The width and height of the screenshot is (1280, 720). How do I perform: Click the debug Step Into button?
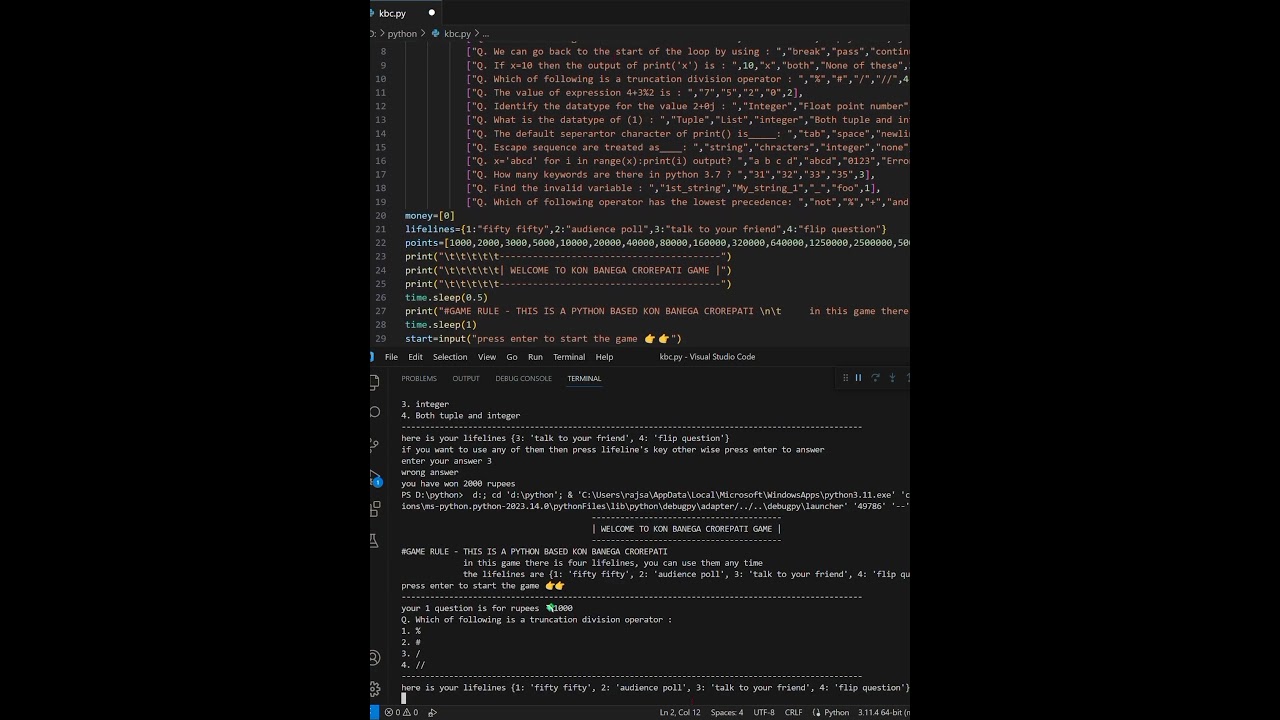coord(891,378)
